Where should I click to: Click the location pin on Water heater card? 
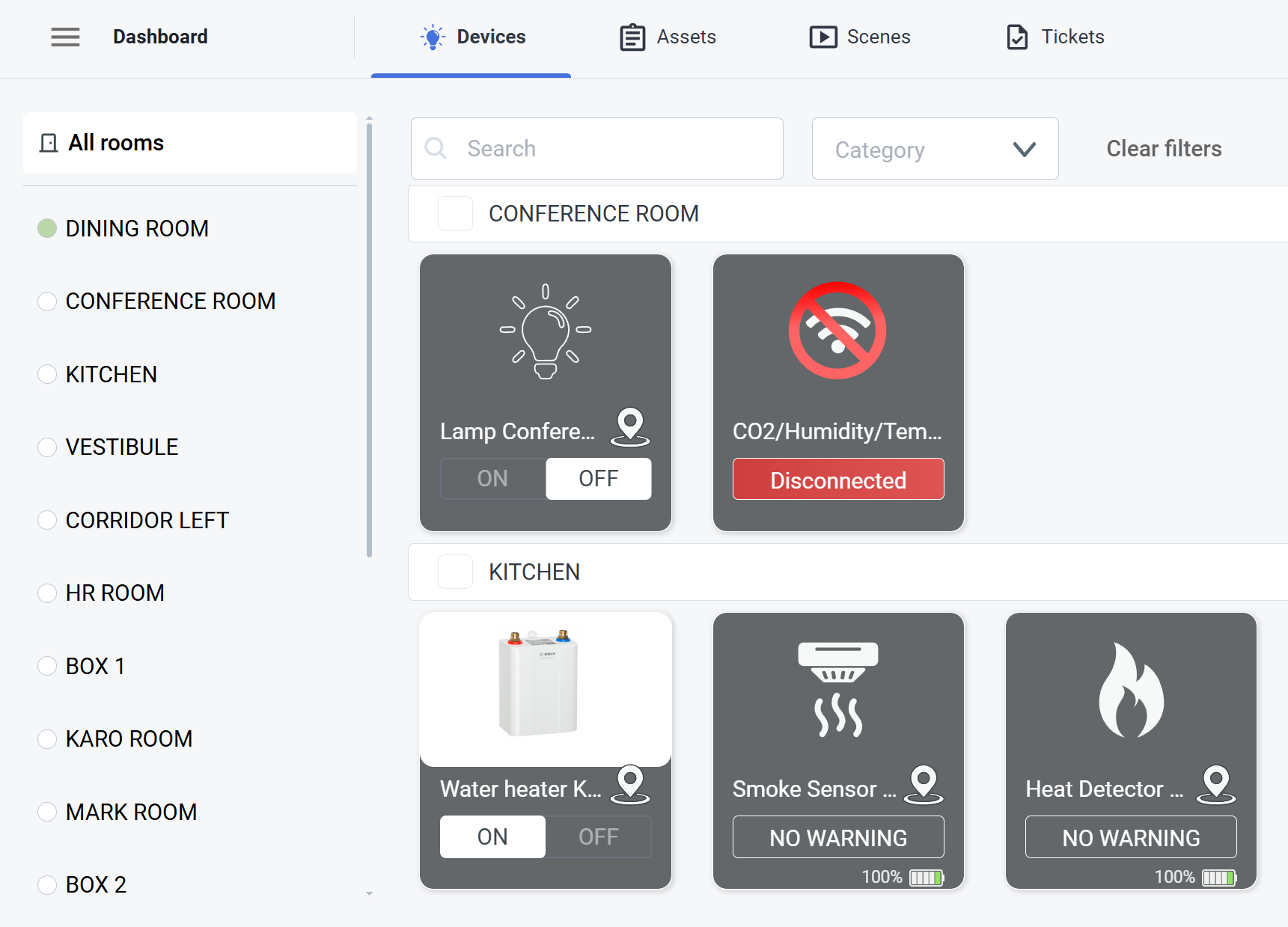(x=630, y=784)
